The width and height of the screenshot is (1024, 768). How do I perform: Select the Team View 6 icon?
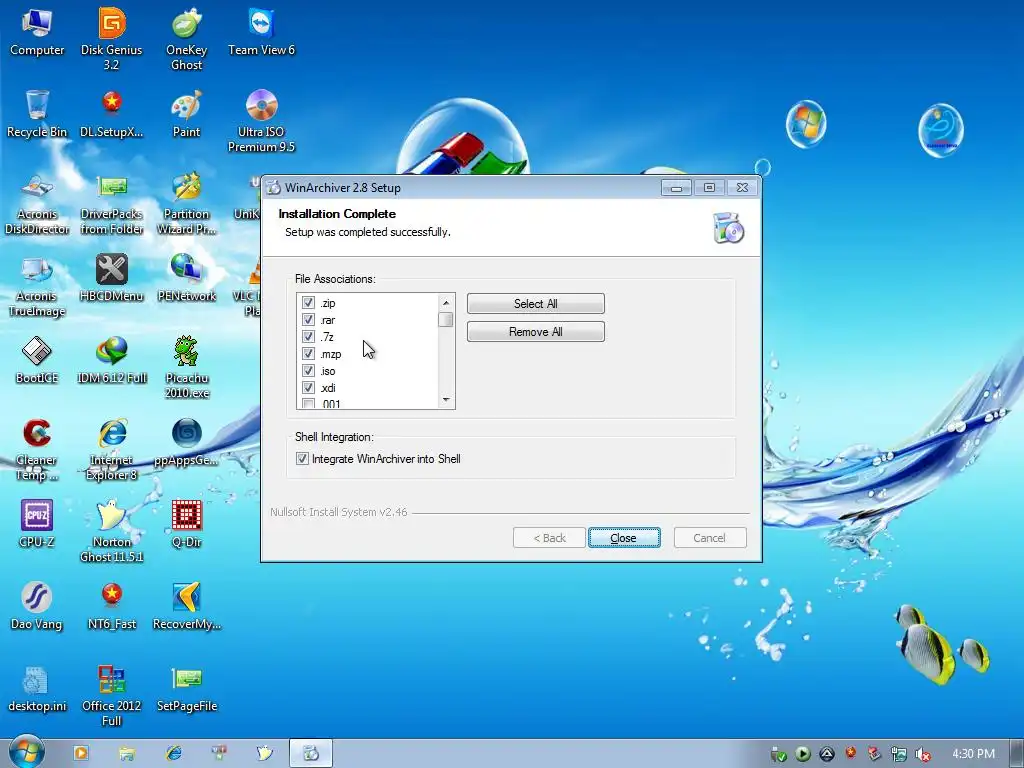[261, 33]
